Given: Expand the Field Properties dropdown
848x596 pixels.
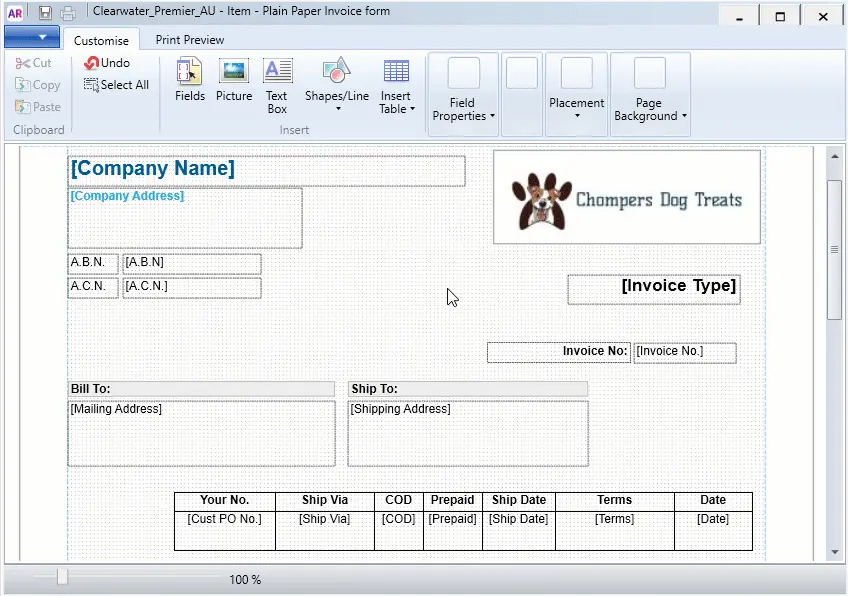Looking at the screenshot, I should 463,93.
